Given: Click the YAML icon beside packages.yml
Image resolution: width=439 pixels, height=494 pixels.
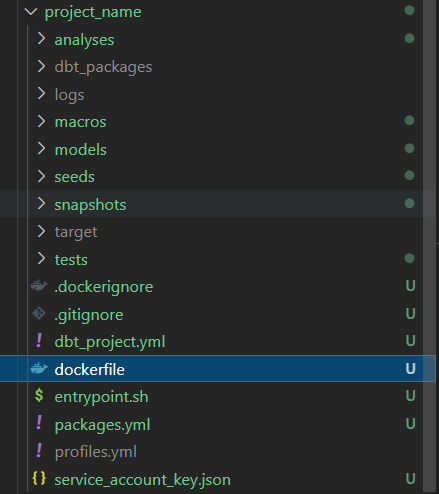Looking at the screenshot, I should point(39,423).
